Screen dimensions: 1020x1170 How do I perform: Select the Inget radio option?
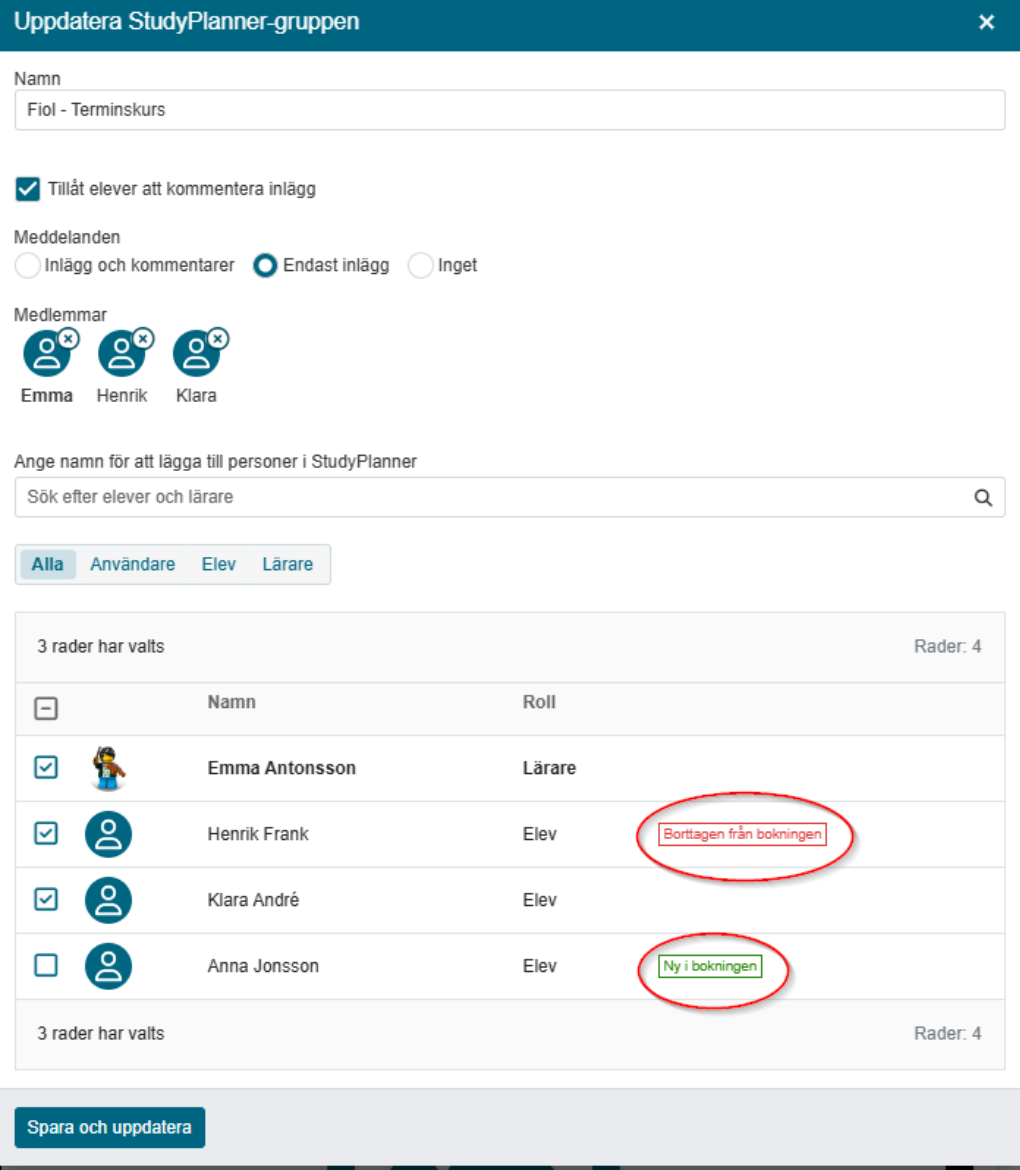(420, 265)
